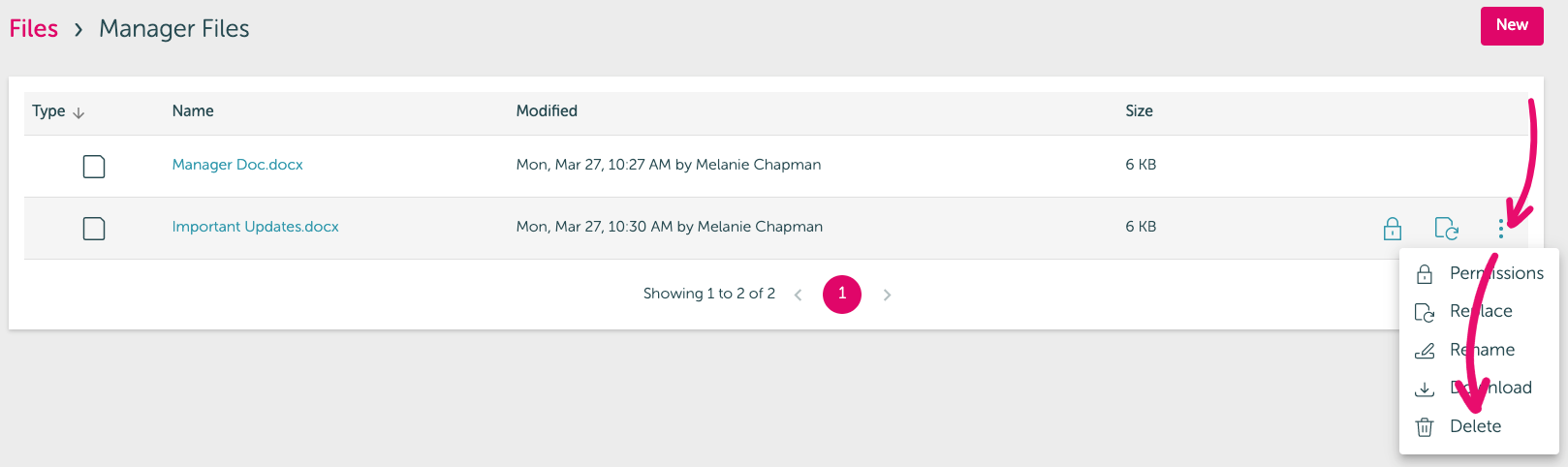Open Important Updates.docx file link
Image resolution: width=1568 pixels, height=467 pixels.
(x=256, y=227)
